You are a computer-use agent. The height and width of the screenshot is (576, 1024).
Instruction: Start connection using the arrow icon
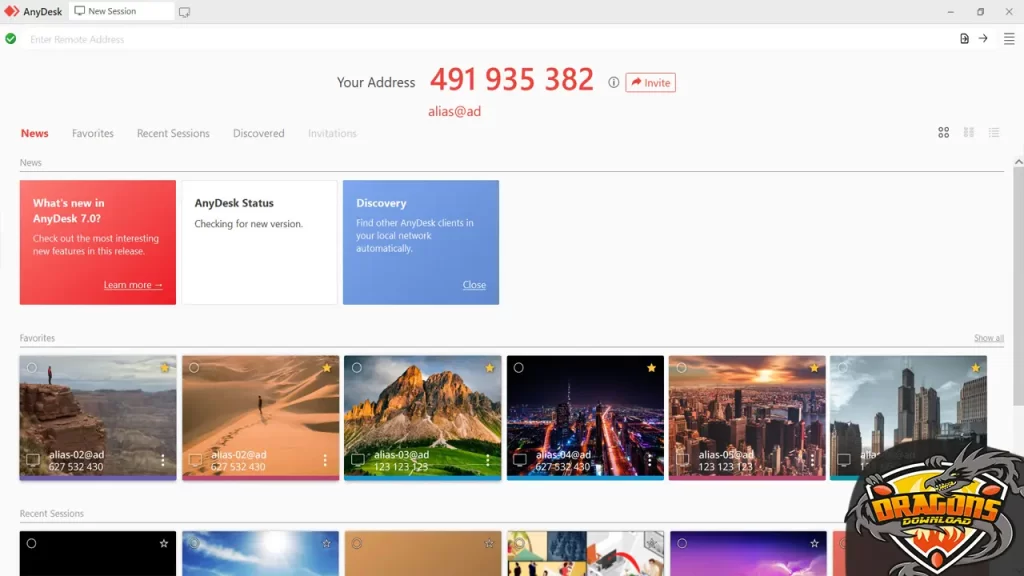click(983, 38)
